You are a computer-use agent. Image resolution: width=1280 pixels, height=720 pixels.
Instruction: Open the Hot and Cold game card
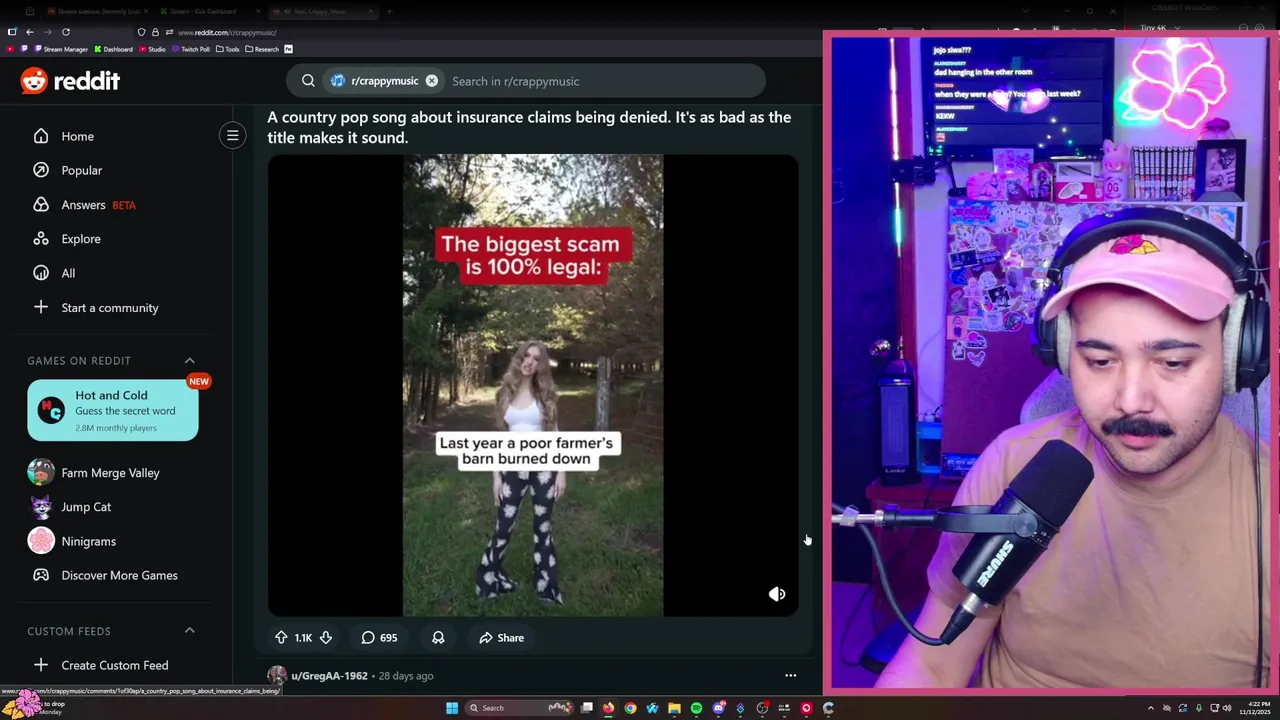pyautogui.click(x=113, y=410)
